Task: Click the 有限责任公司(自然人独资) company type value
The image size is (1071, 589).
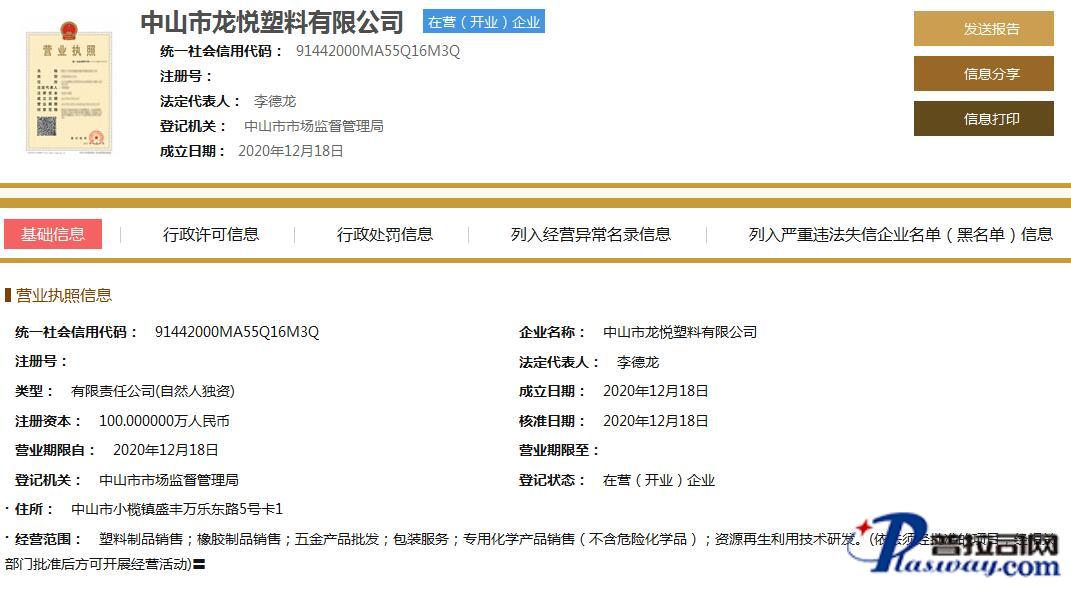Action: click(153, 391)
